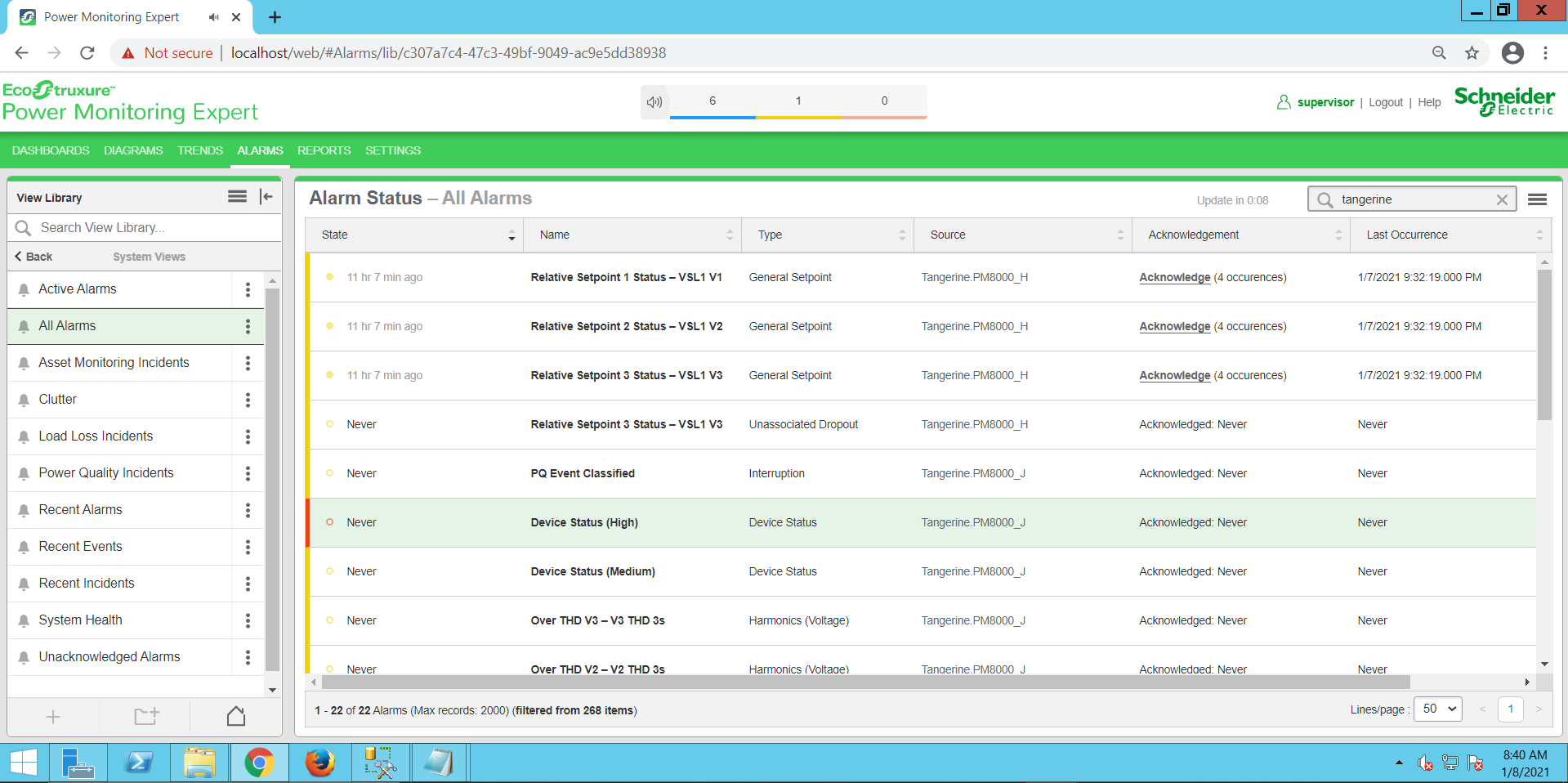Acknowledge Relative Setpoint 1 Status alarm
This screenshot has height=783, width=1568.
tap(1175, 278)
